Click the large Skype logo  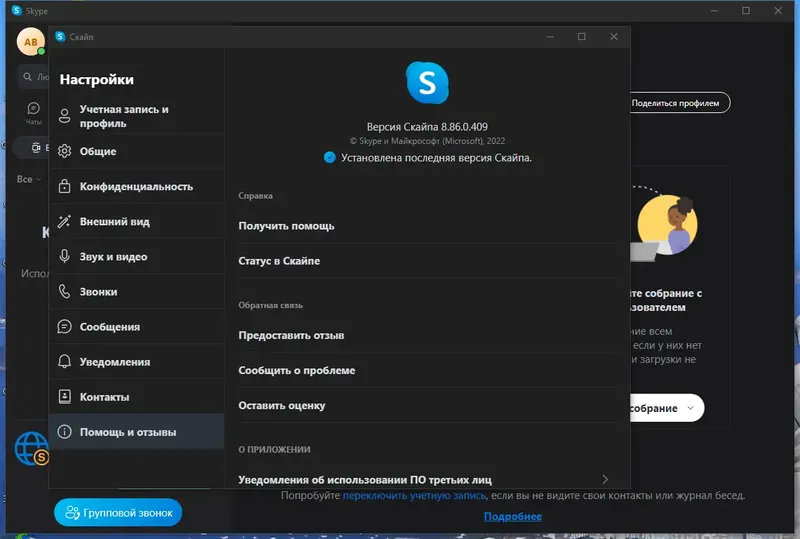(x=428, y=83)
